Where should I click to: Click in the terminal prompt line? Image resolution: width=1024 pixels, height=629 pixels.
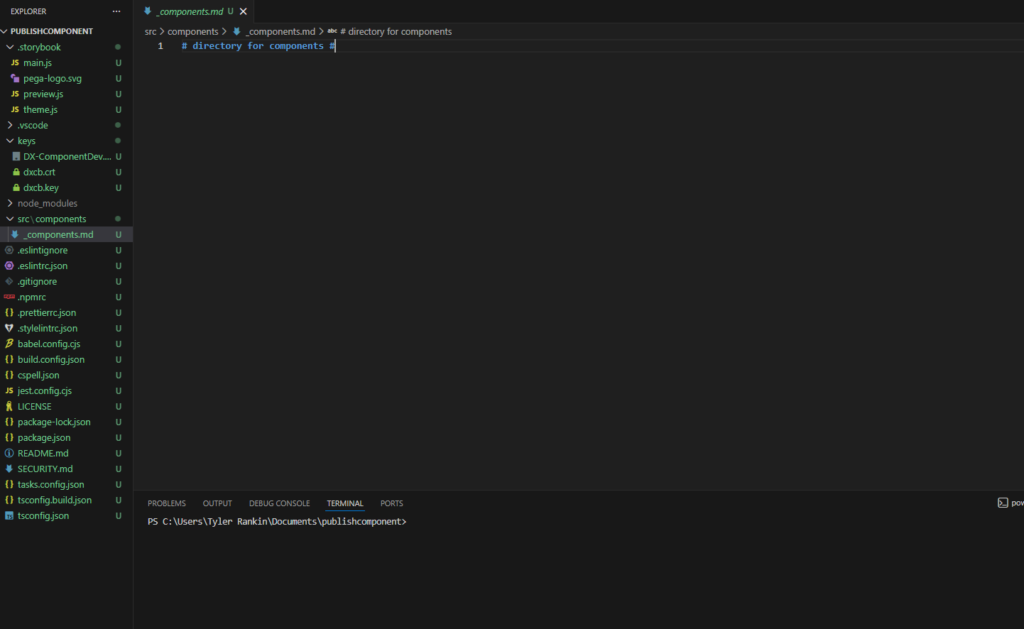pos(500,522)
